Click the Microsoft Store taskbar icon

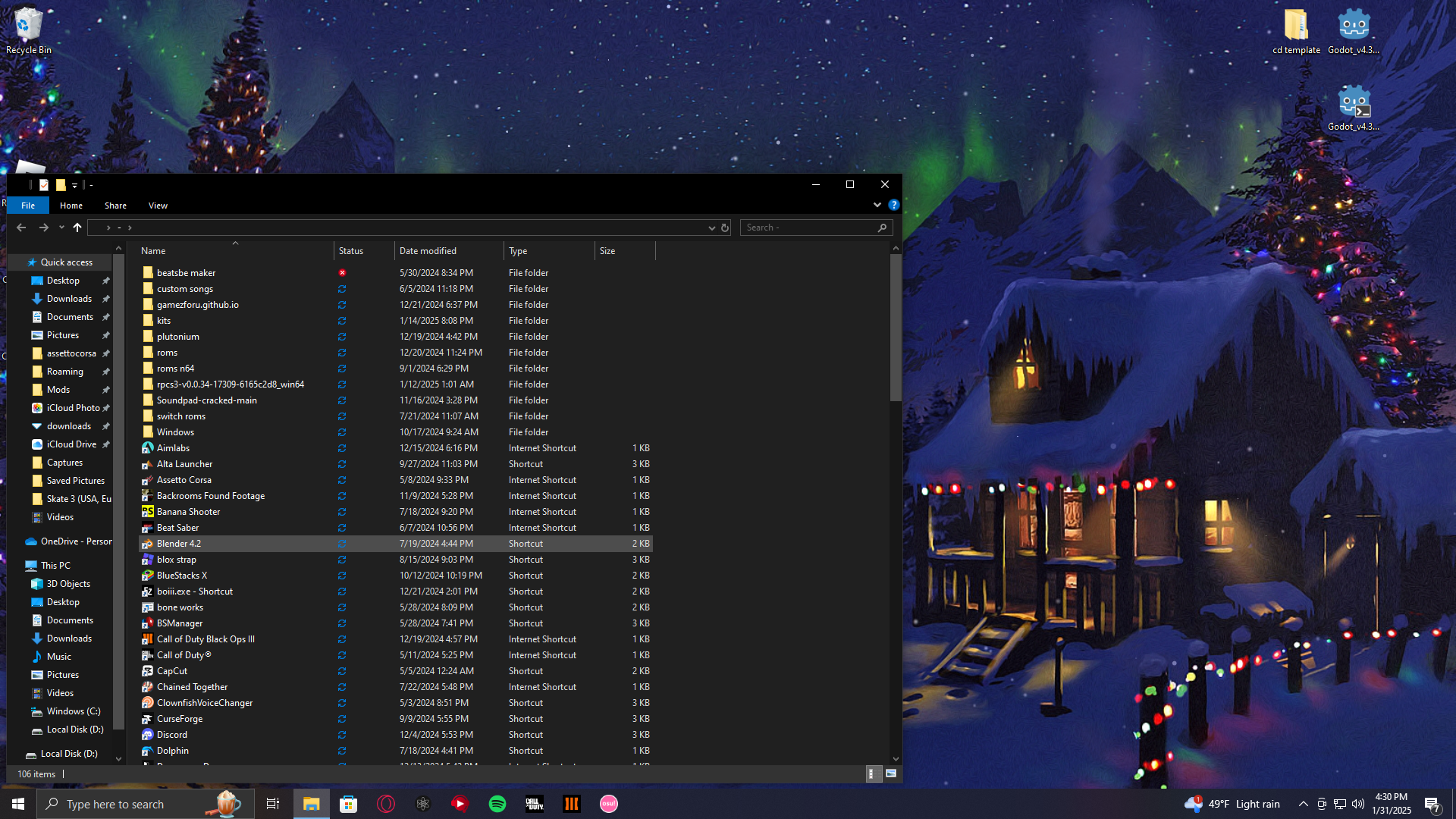349,804
